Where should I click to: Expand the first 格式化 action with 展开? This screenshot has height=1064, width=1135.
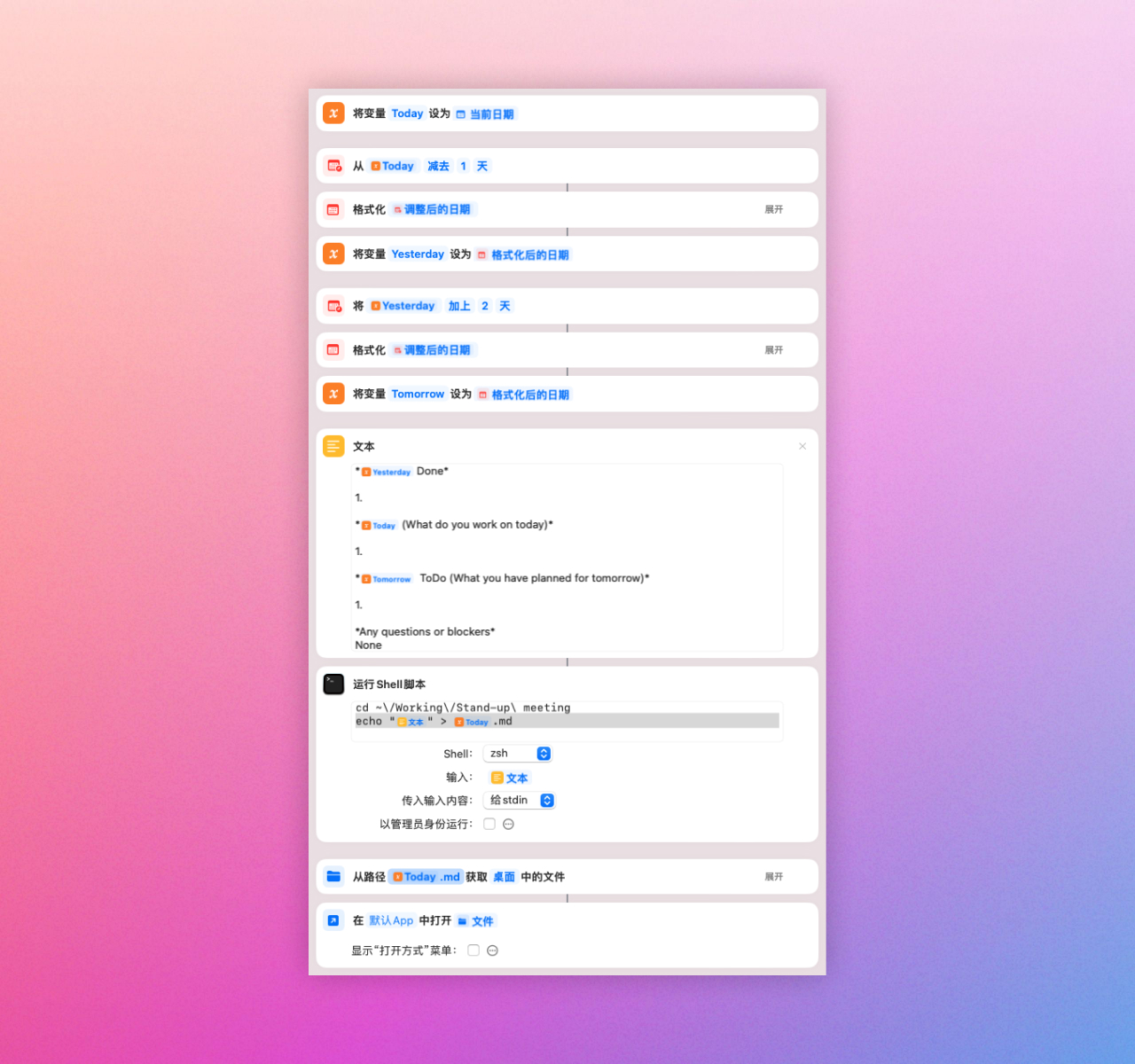click(774, 210)
